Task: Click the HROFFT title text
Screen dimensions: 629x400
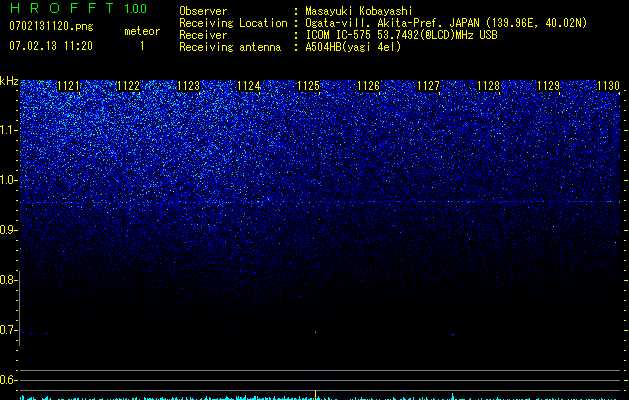Action: (x=62, y=8)
